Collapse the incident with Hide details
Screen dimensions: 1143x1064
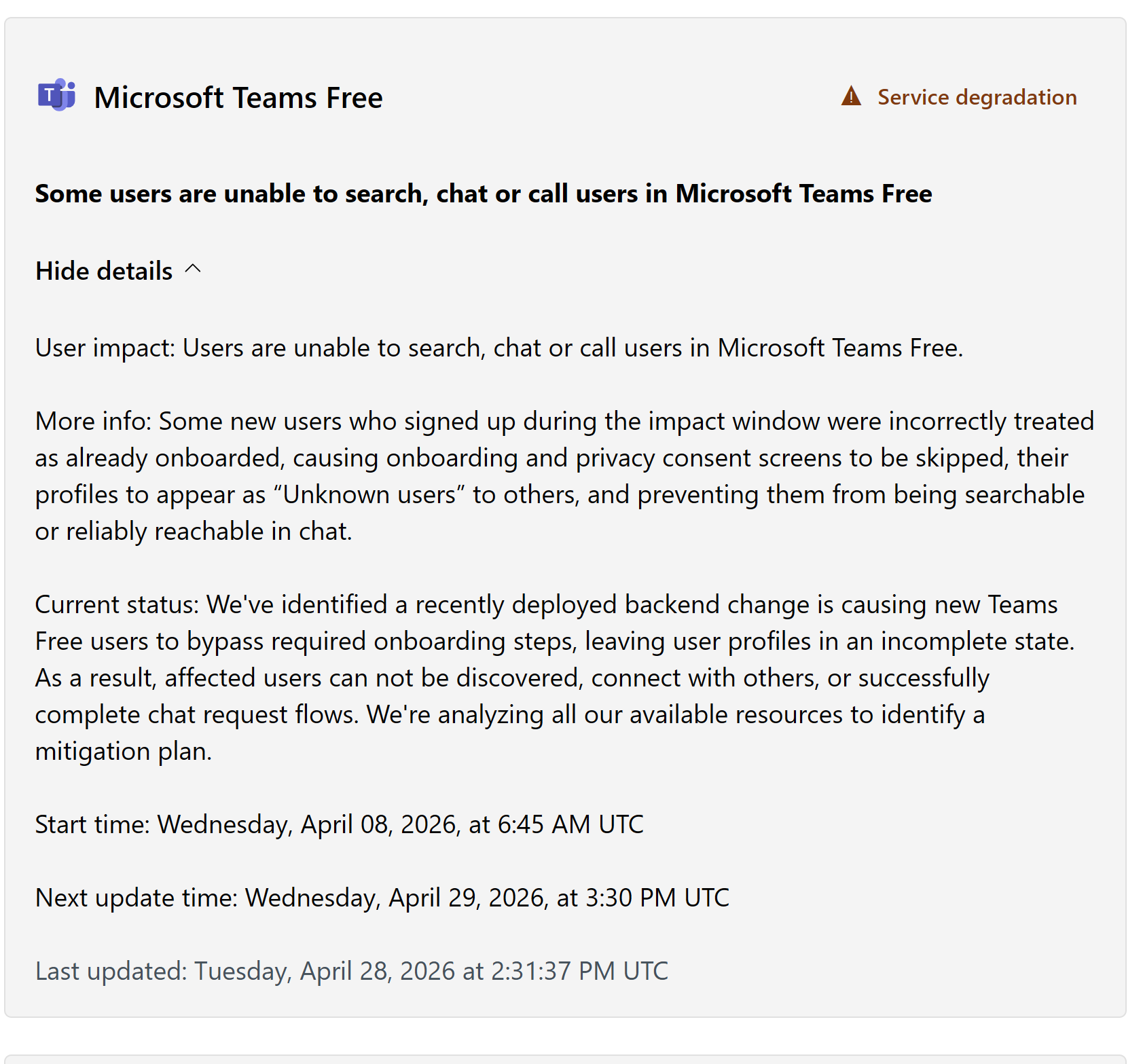point(118,271)
